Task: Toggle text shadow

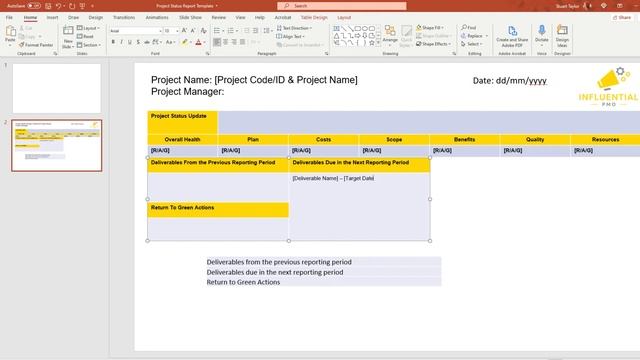Action: (x=138, y=42)
